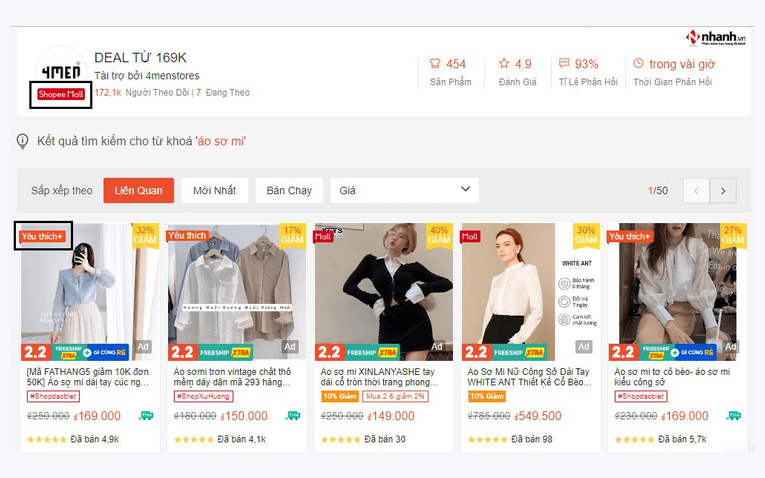Click the 454 products shop icon
Viewport: 765px width, 478px height.
pyautogui.click(x=435, y=63)
